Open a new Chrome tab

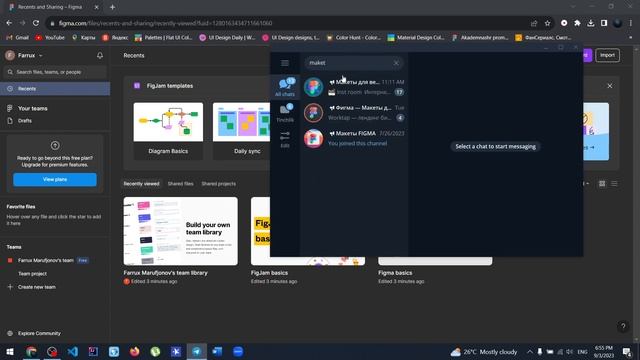[x=112, y=7]
